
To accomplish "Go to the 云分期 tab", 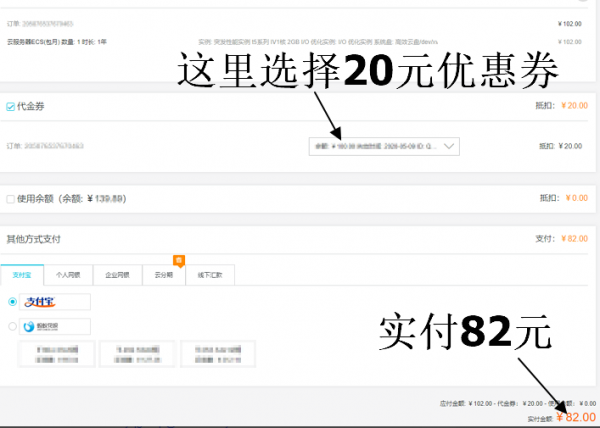I will [164, 274].
